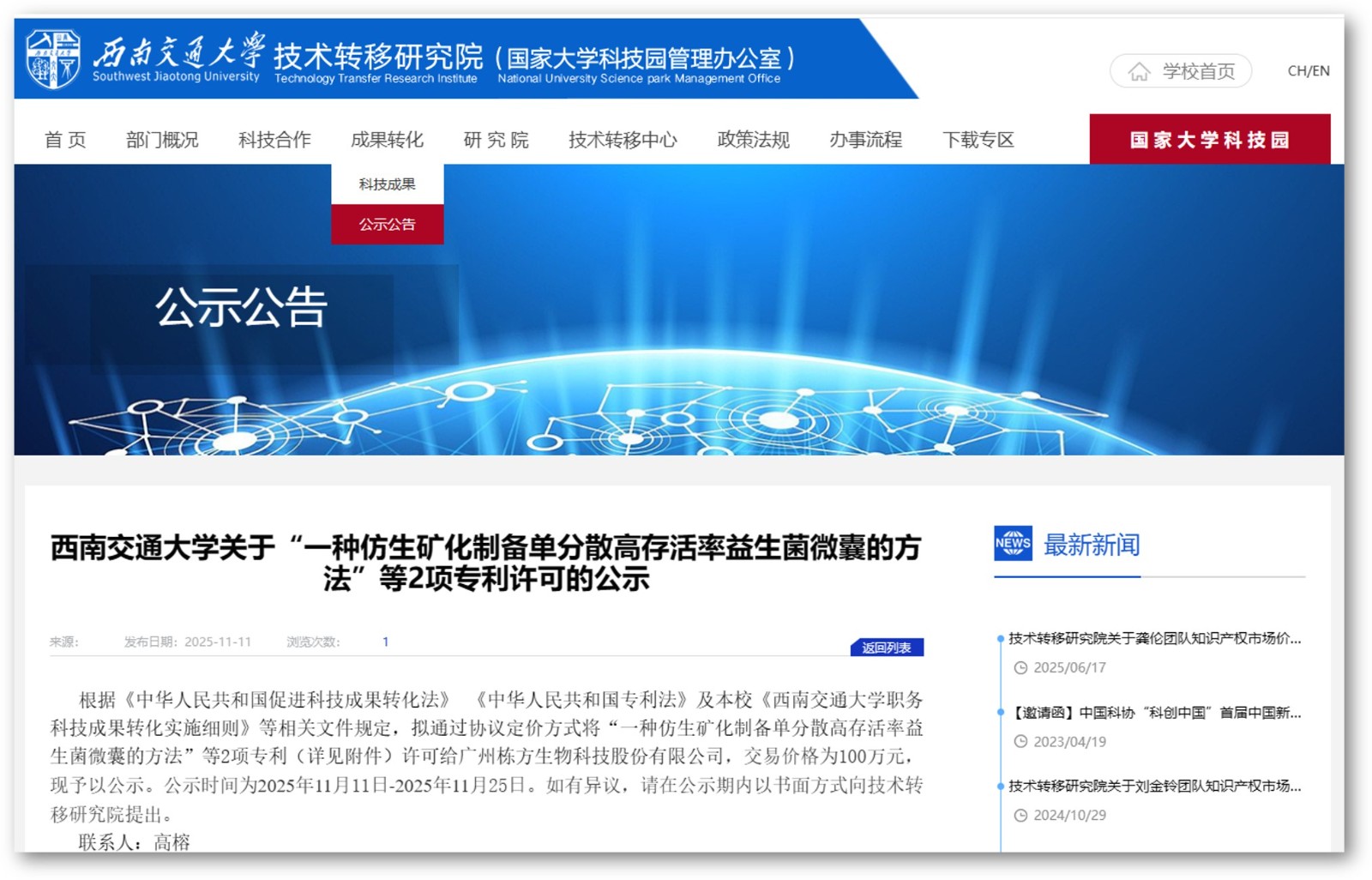Click the house icon beside 学校首页
The width and height of the screenshot is (1372, 880).
(x=1138, y=72)
